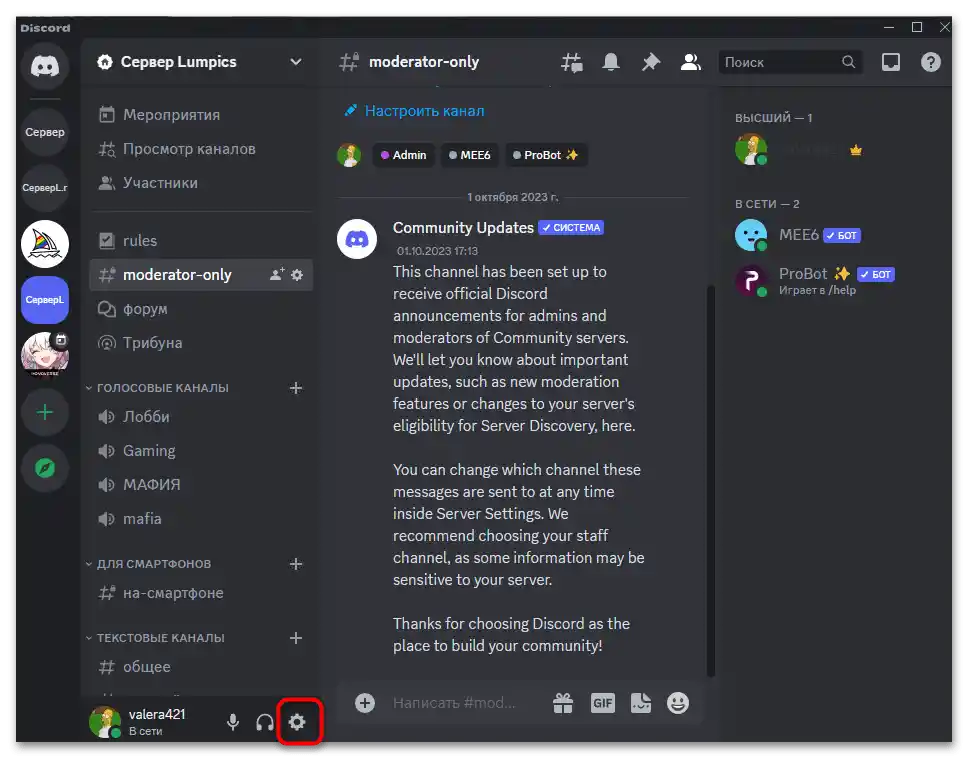Open the GIF picker button
Image resolution: width=968 pixels, height=758 pixels.
click(603, 702)
